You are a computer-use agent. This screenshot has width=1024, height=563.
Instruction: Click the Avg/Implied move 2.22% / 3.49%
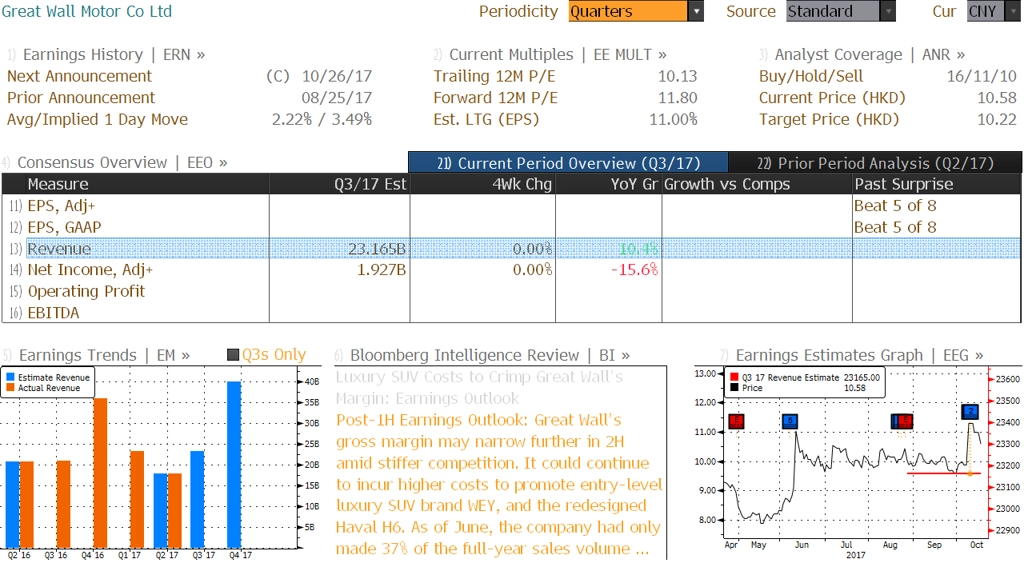[322, 120]
